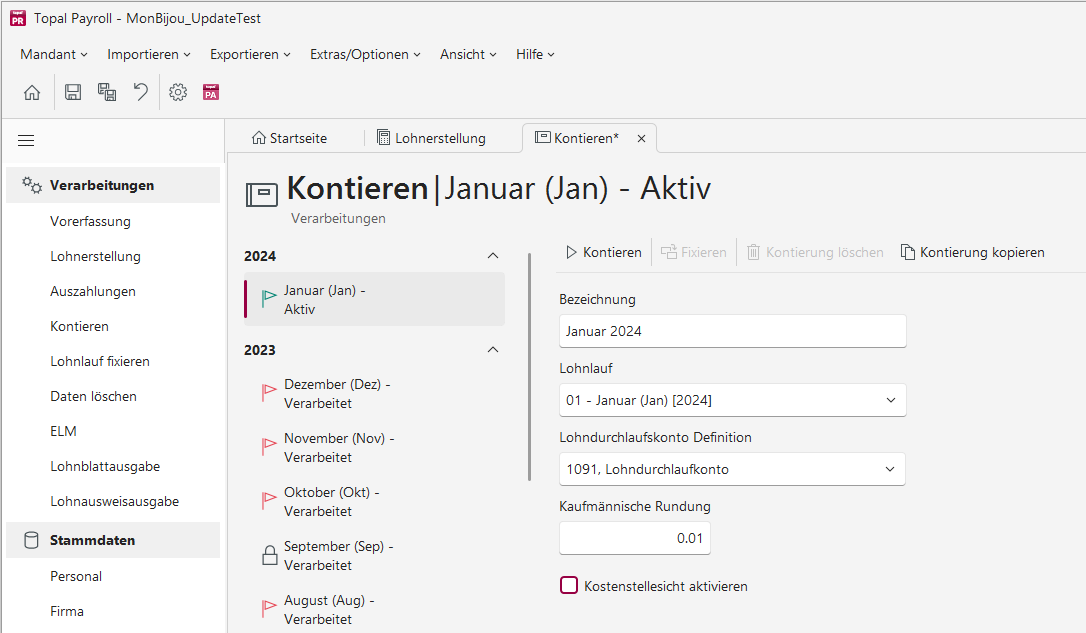Viewport: 1086px width, 633px height.
Task: Click the Kontieren run button
Action: coord(604,252)
